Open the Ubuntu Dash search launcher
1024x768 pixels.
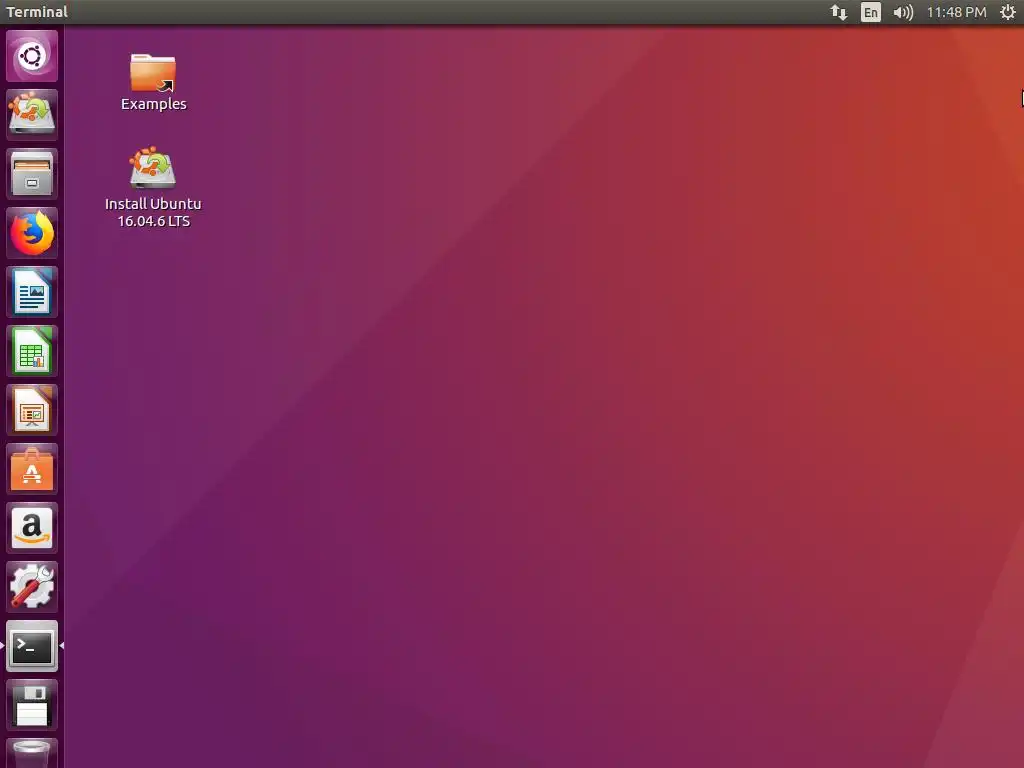click(x=32, y=56)
